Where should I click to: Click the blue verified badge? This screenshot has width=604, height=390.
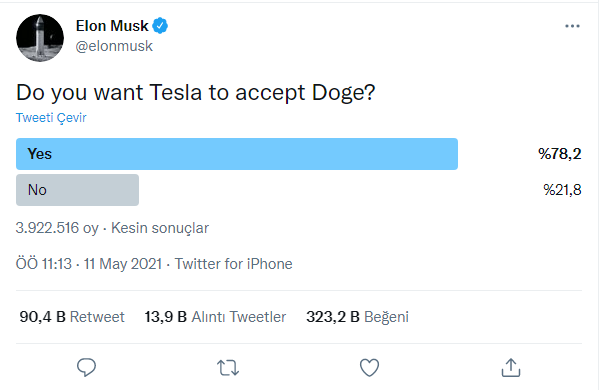160,26
